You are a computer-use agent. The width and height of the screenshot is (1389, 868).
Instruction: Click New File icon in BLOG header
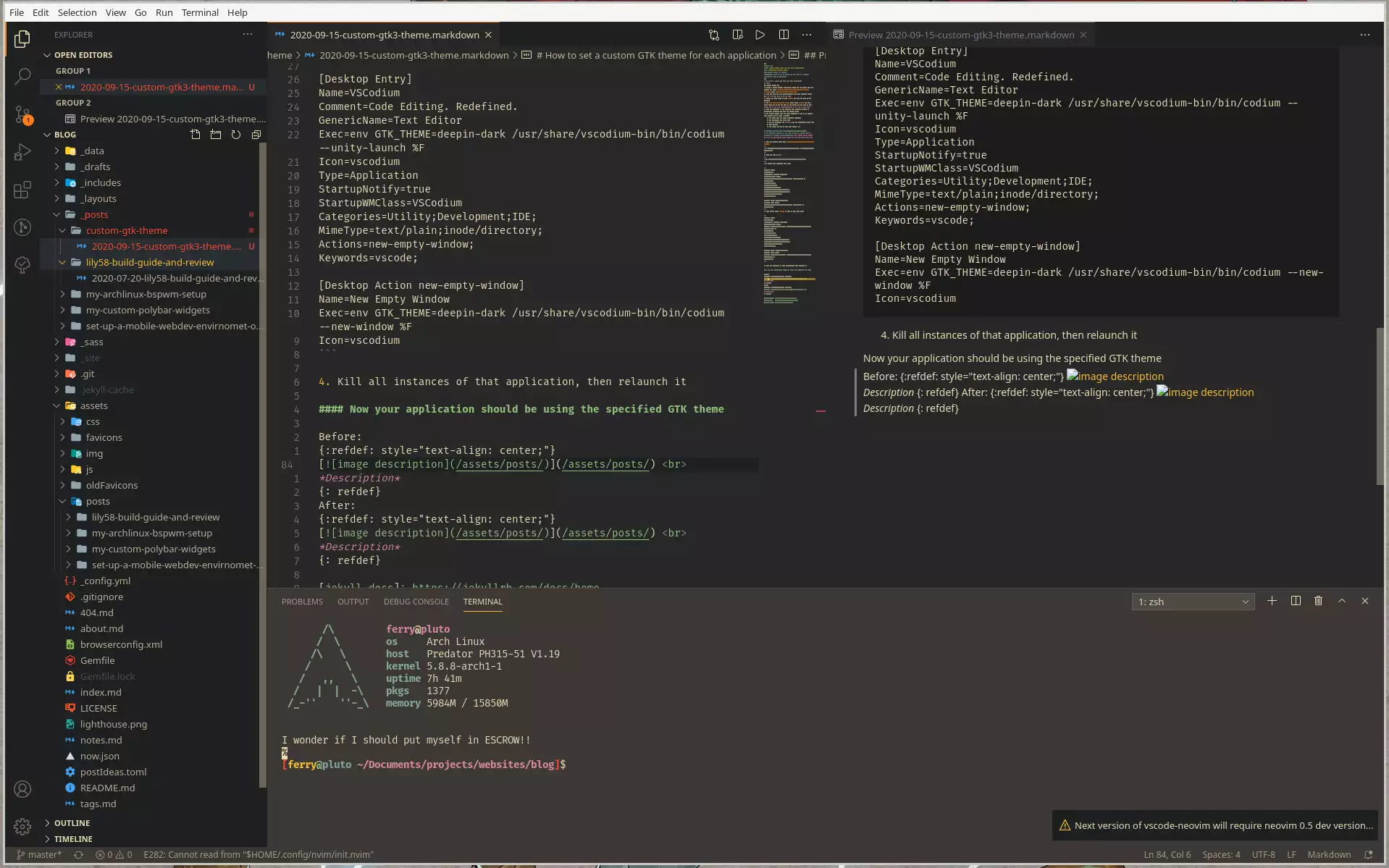196,135
